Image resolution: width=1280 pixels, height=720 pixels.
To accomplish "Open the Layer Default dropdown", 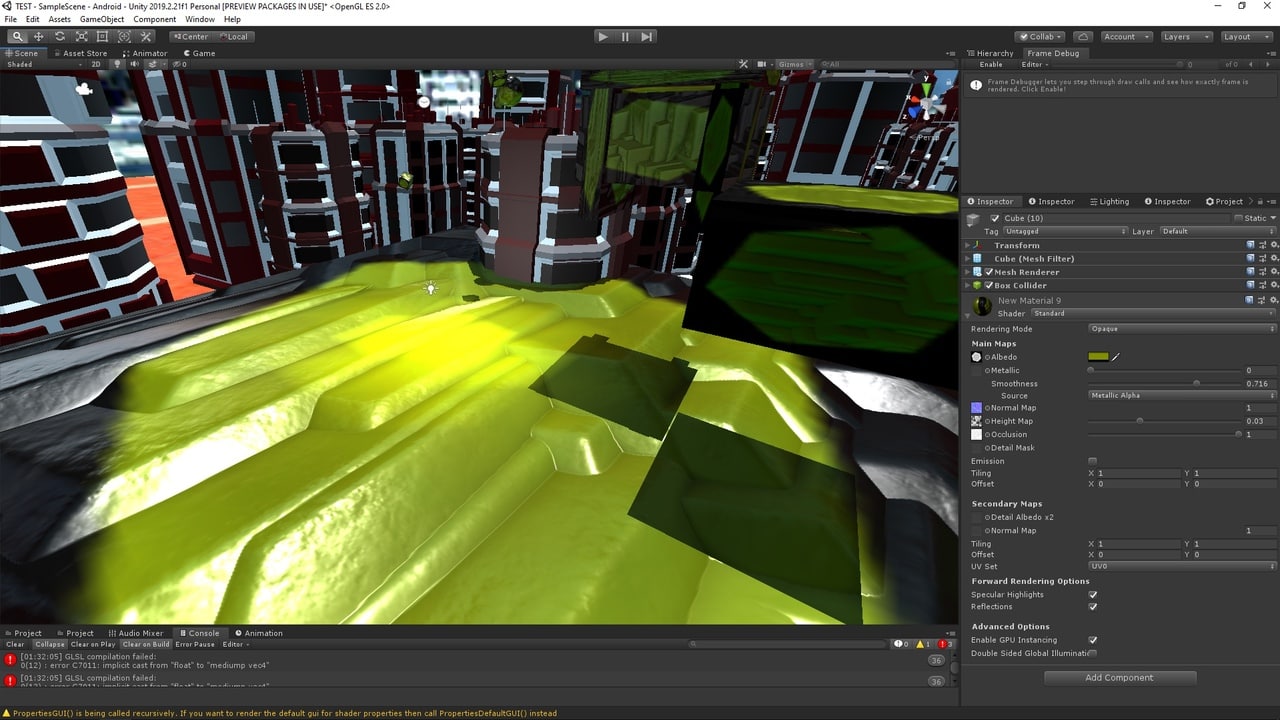I will pos(1218,231).
